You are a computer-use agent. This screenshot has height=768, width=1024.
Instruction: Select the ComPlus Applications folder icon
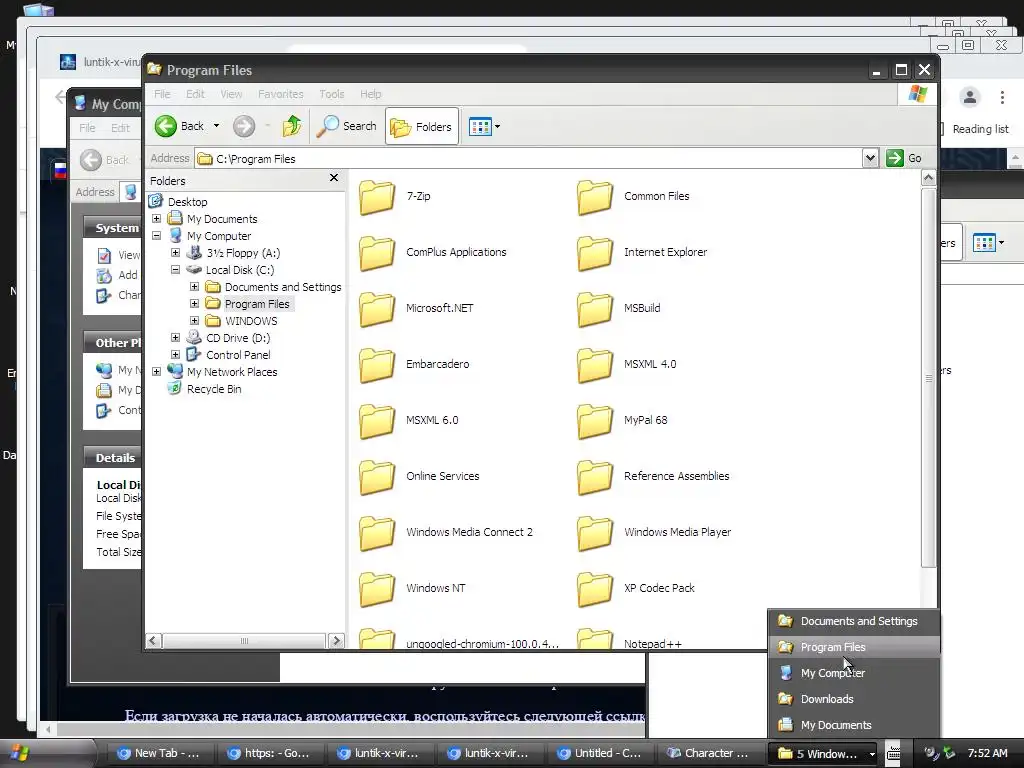377,253
